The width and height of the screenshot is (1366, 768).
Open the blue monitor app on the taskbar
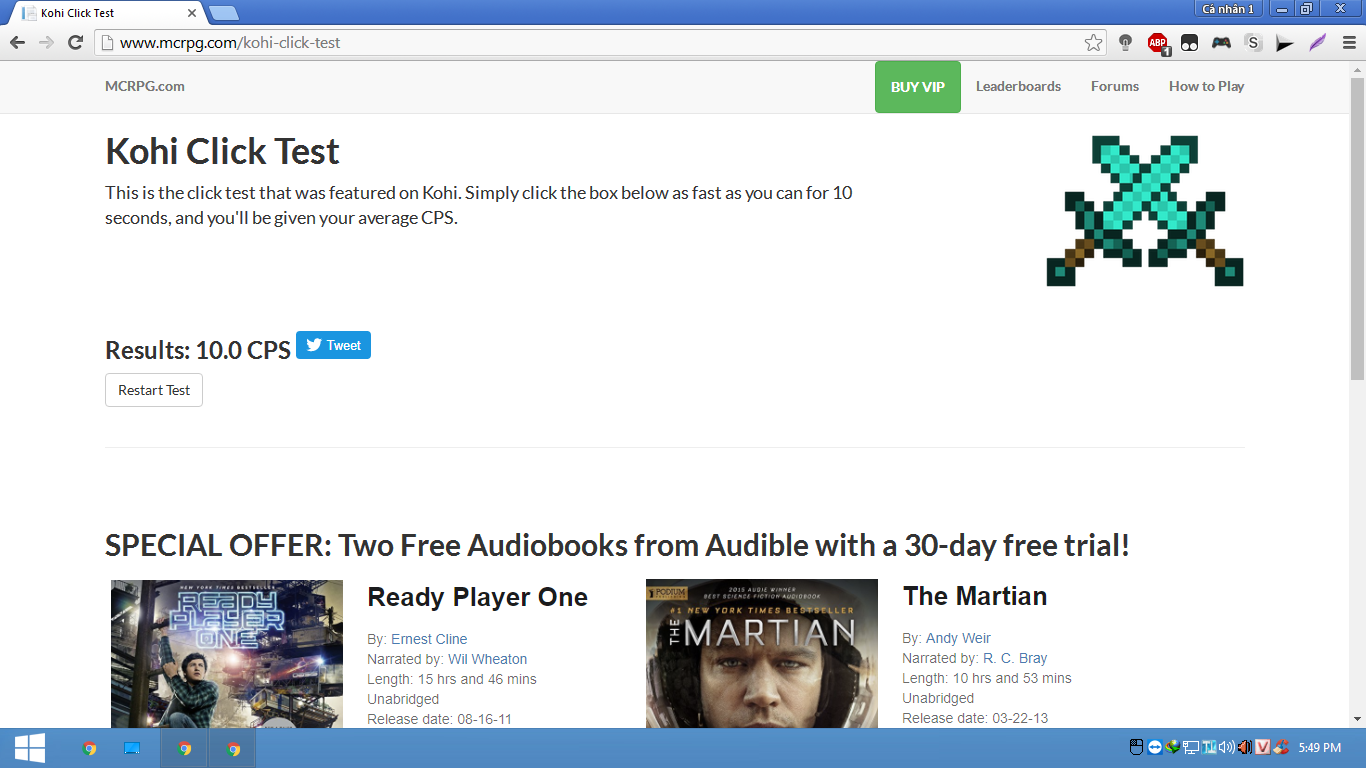(x=132, y=748)
